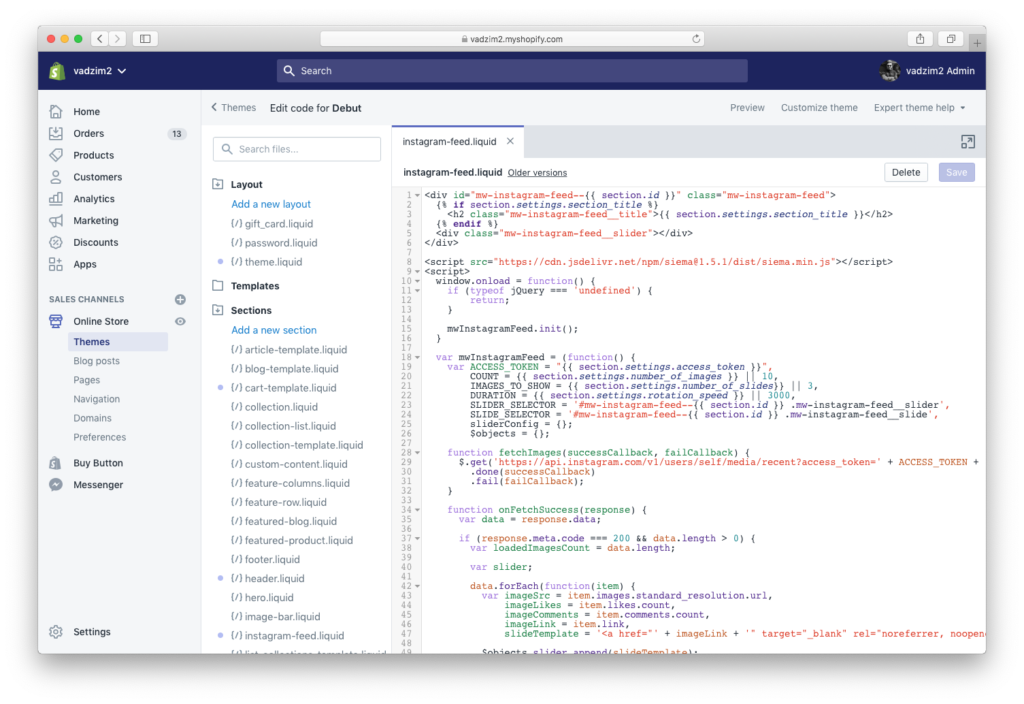Image resolution: width=1024 pixels, height=704 pixels.
Task: Close the instagram-feed.liquid tab
Action: (510, 141)
